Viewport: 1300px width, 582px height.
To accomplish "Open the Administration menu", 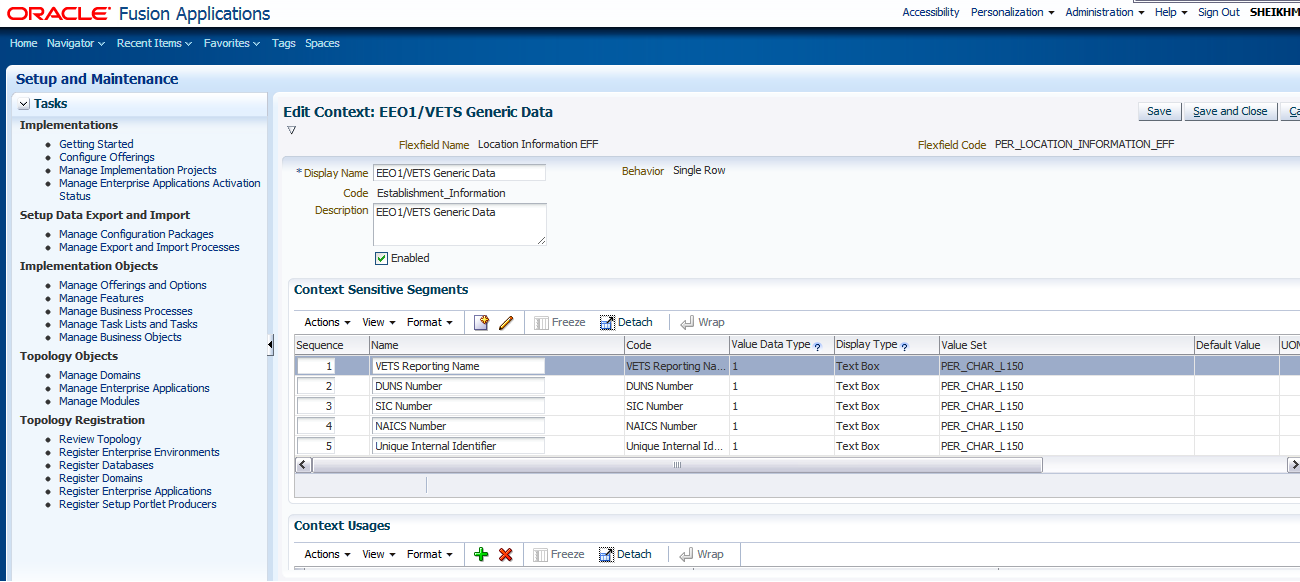I will coord(1105,12).
